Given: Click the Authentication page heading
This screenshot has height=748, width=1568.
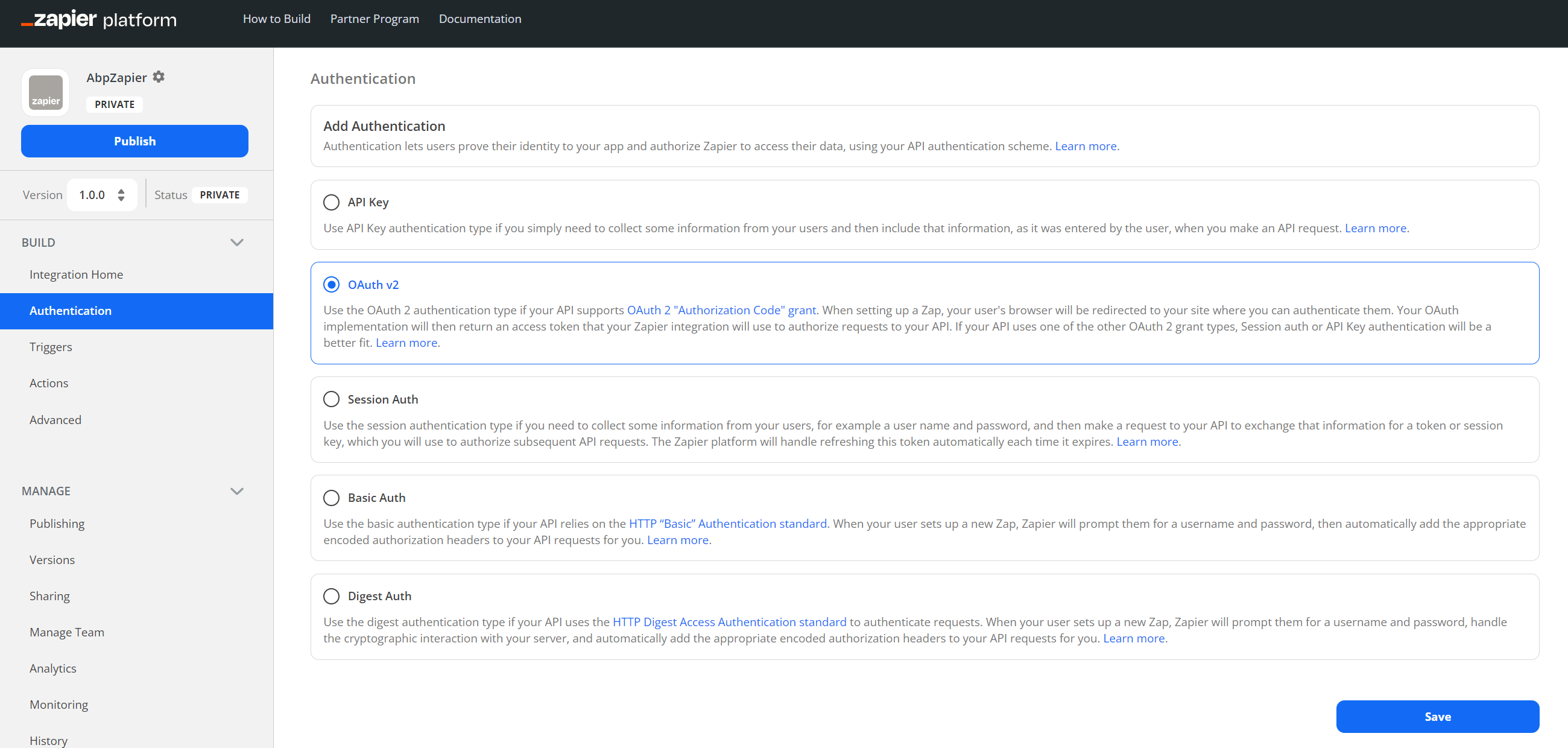Looking at the screenshot, I should pyautogui.click(x=363, y=78).
